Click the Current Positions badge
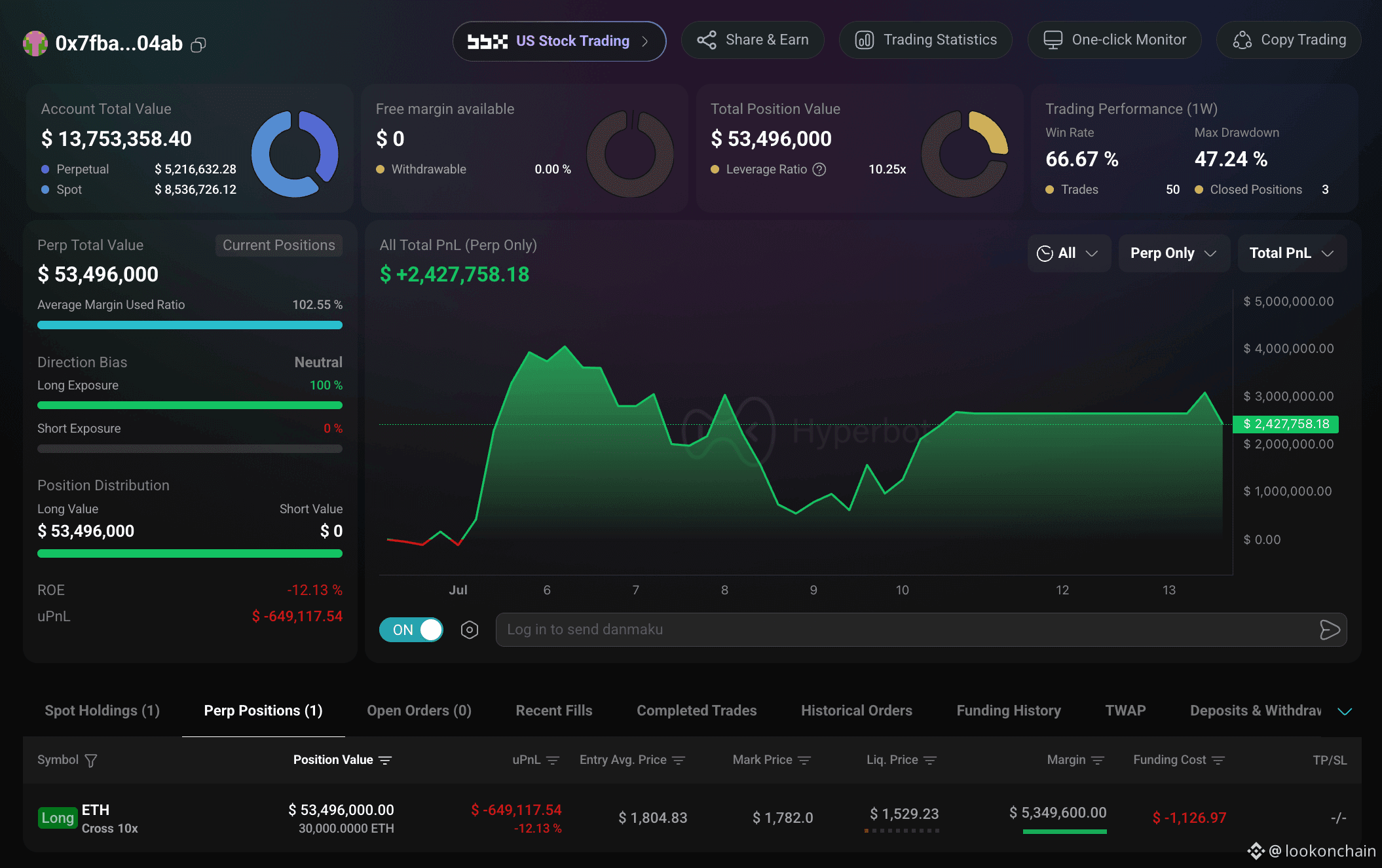Image resolution: width=1382 pixels, height=868 pixels. pyautogui.click(x=279, y=245)
